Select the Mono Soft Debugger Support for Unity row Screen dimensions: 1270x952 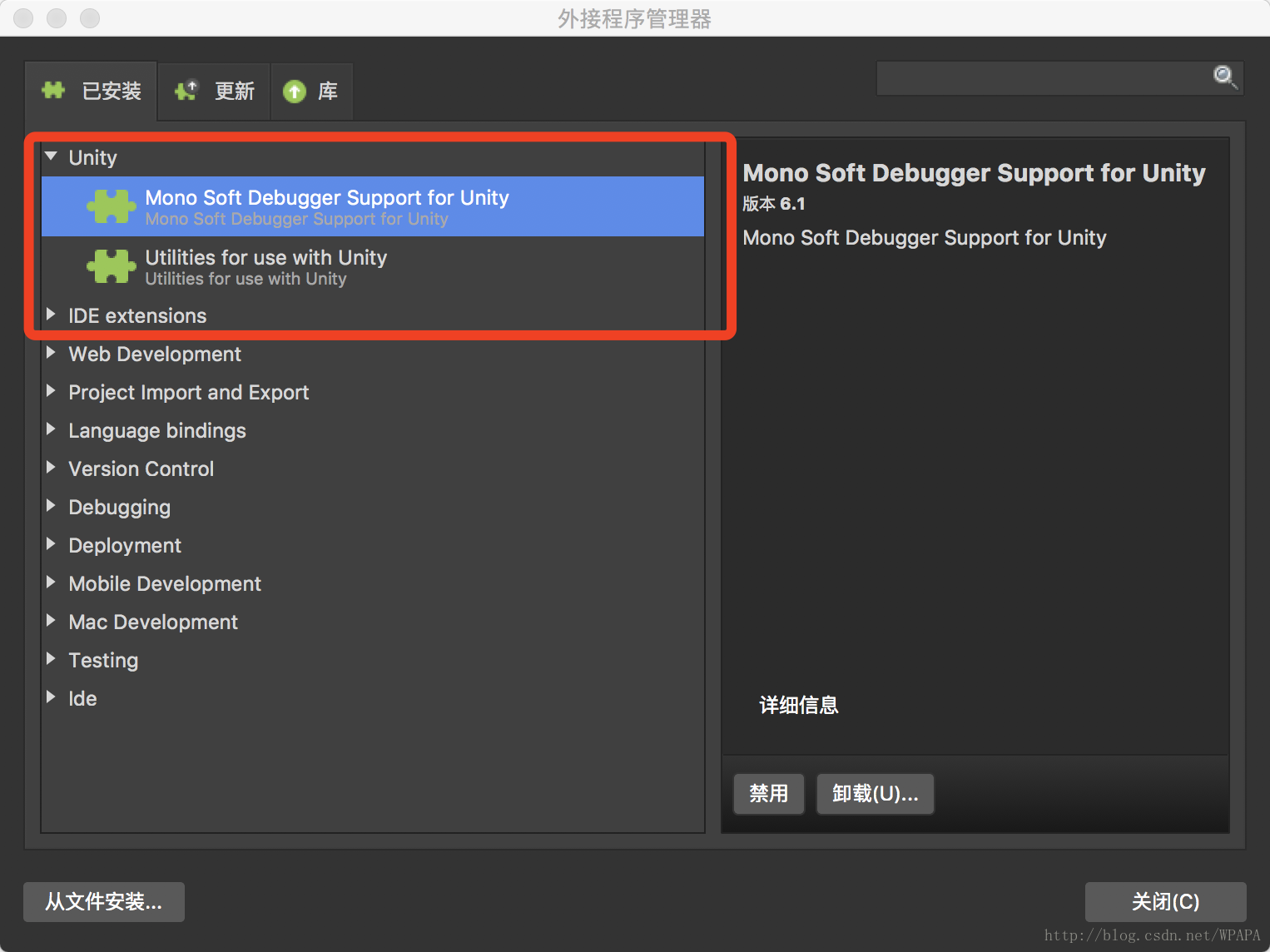(x=373, y=206)
